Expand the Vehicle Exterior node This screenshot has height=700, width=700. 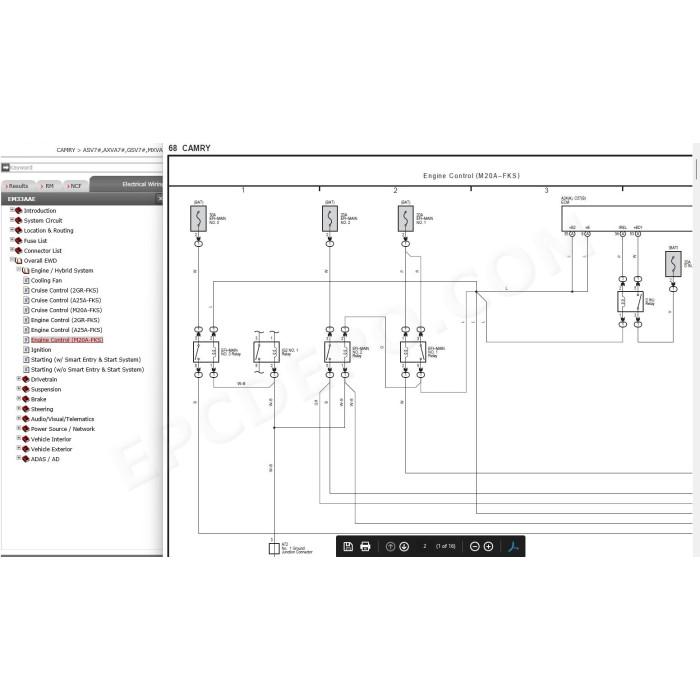[19, 449]
